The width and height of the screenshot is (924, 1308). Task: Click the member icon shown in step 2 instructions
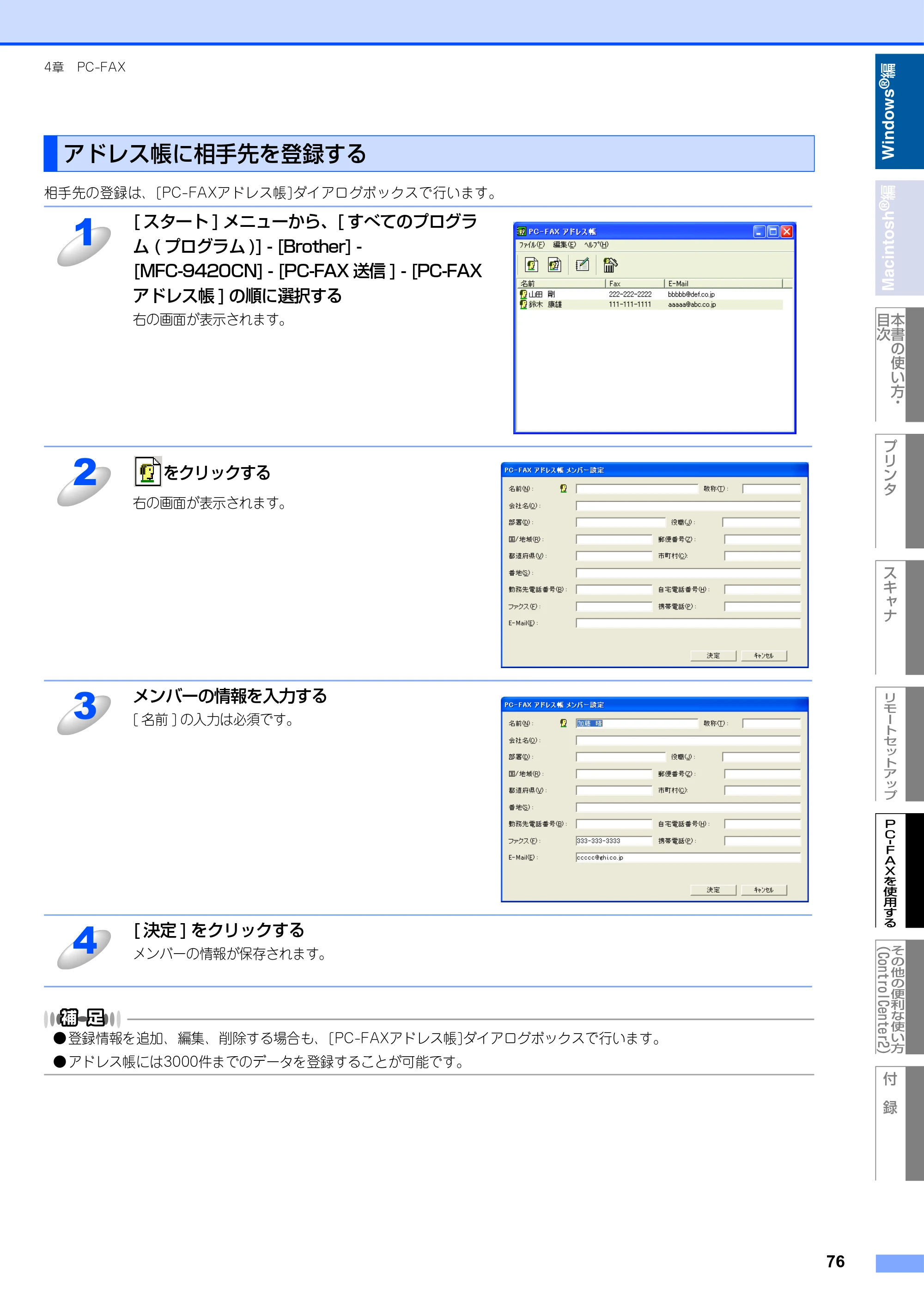[x=148, y=471]
